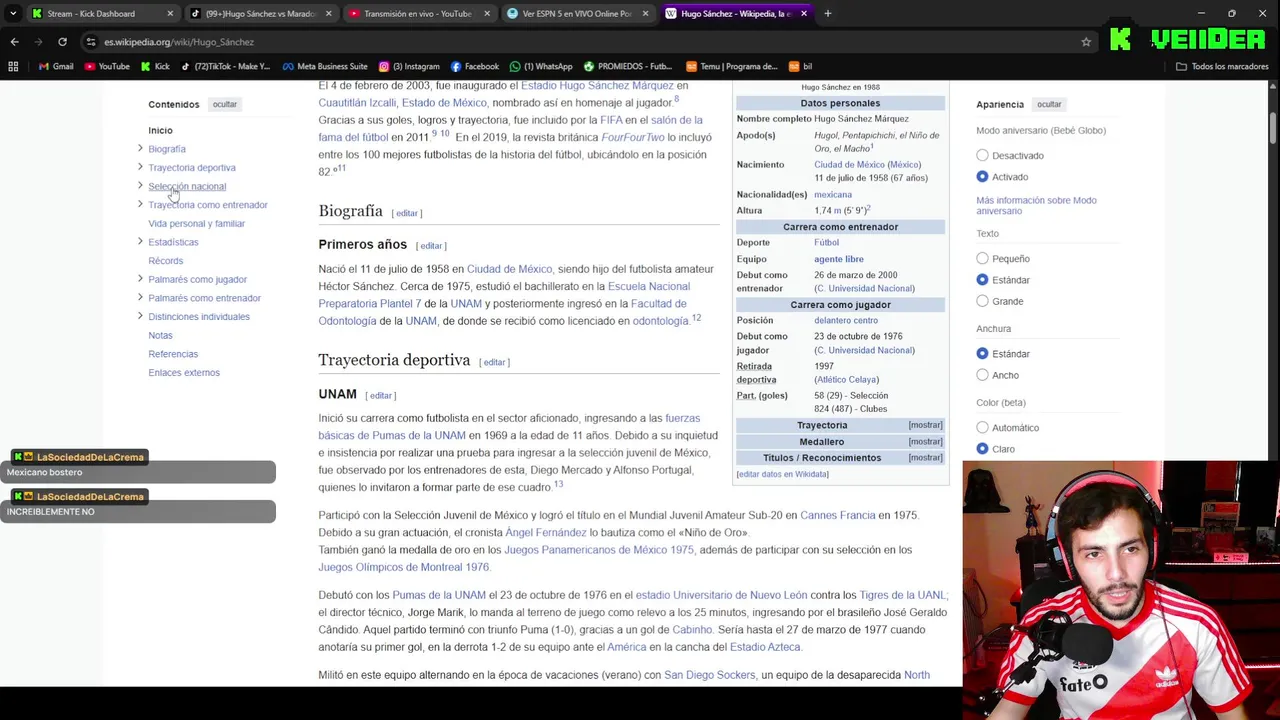Viewport: 1280px width, 720px height.
Task: Close the Stream - Kick Dashboard tab
Action: pos(170,14)
